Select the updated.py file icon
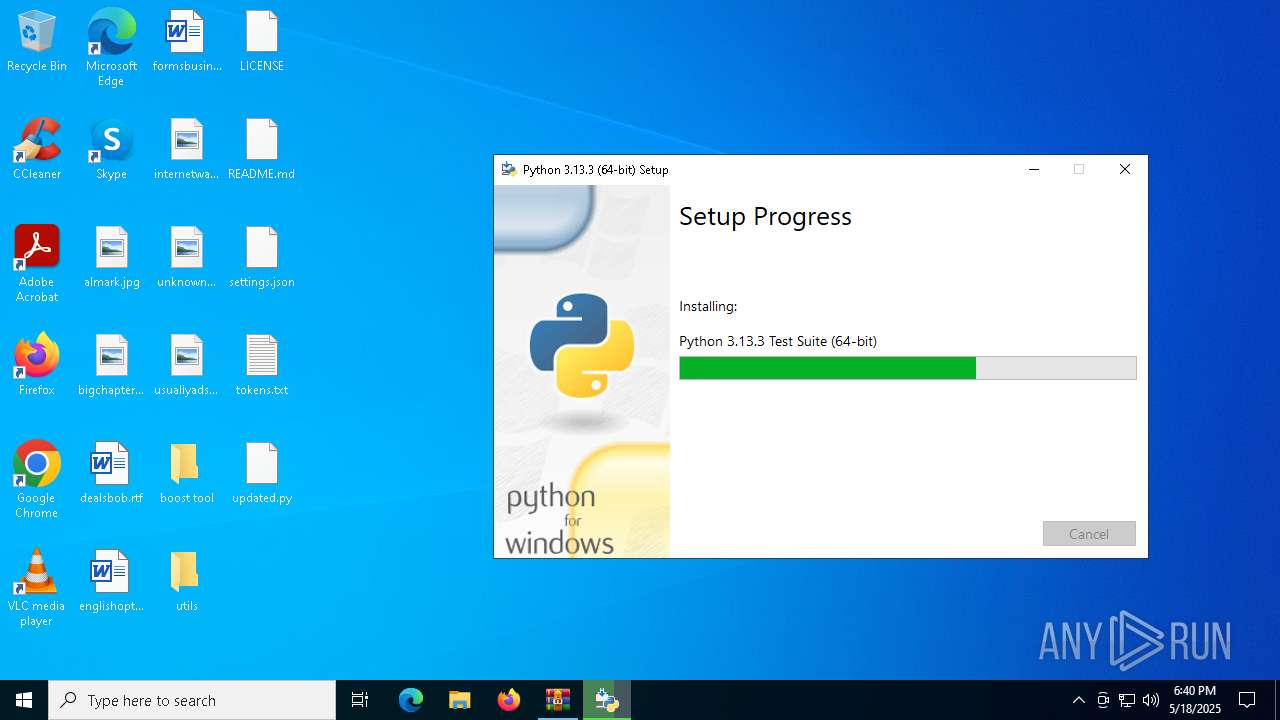Viewport: 1280px width, 720px height. click(262, 474)
